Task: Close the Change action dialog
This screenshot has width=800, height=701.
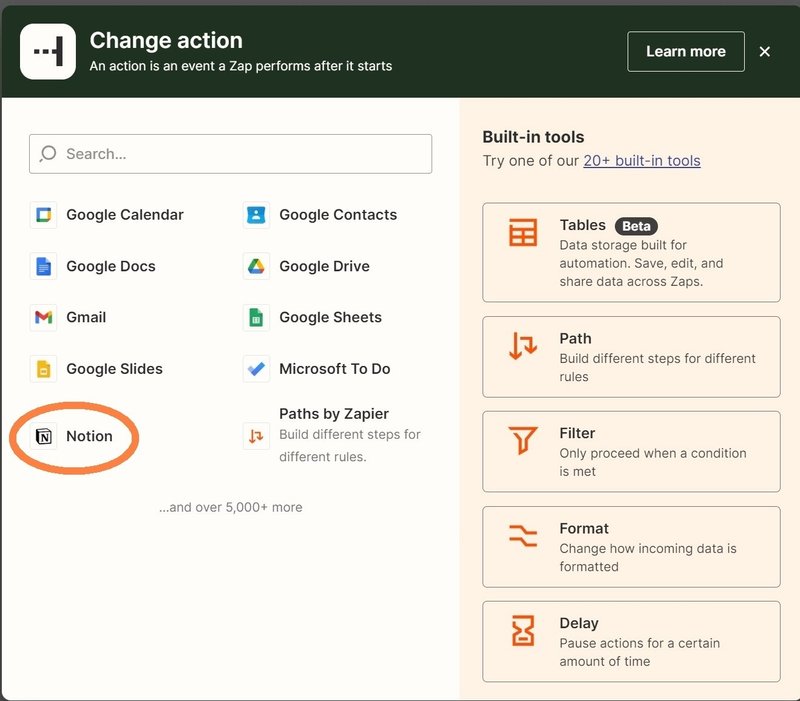Action: point(764,52)
